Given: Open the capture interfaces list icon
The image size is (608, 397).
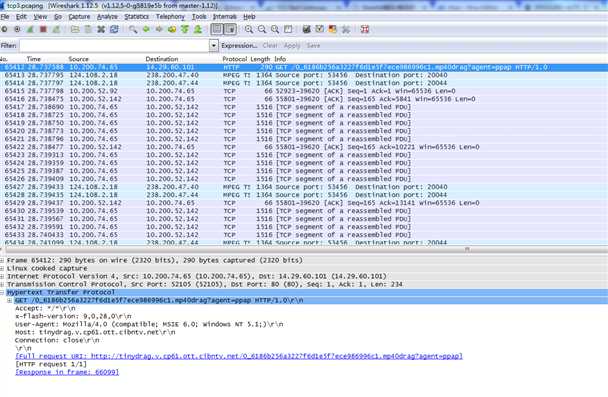Looking at the screenshot, I should (x=4, y=29).
